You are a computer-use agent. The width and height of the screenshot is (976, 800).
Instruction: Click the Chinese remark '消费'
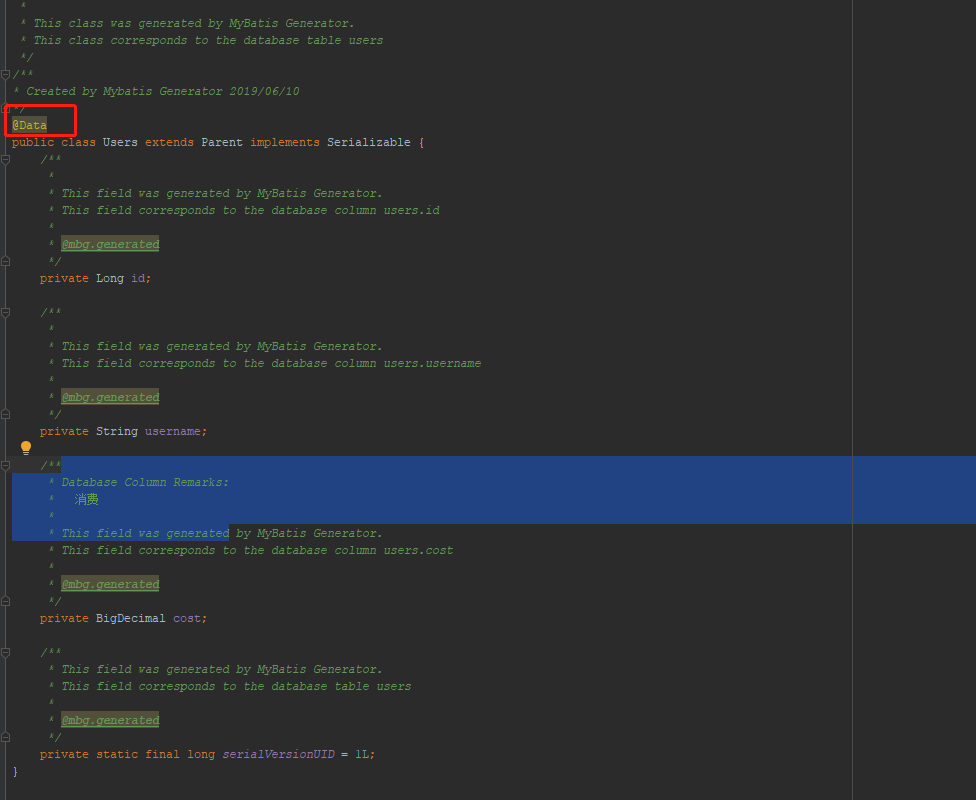click(x=87, y=499)
